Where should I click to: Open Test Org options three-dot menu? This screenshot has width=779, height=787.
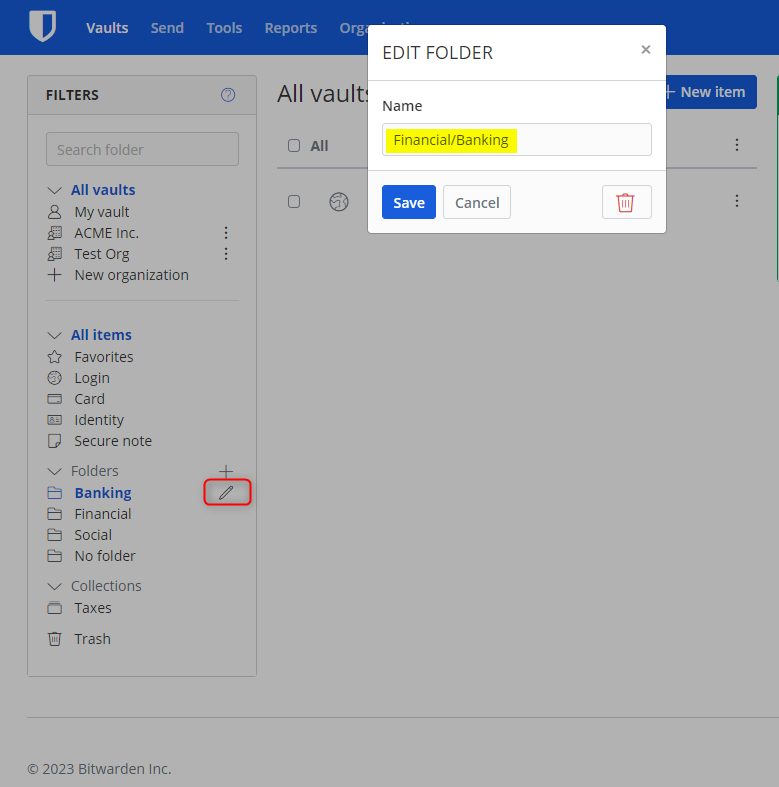click(x=226, y=254)
